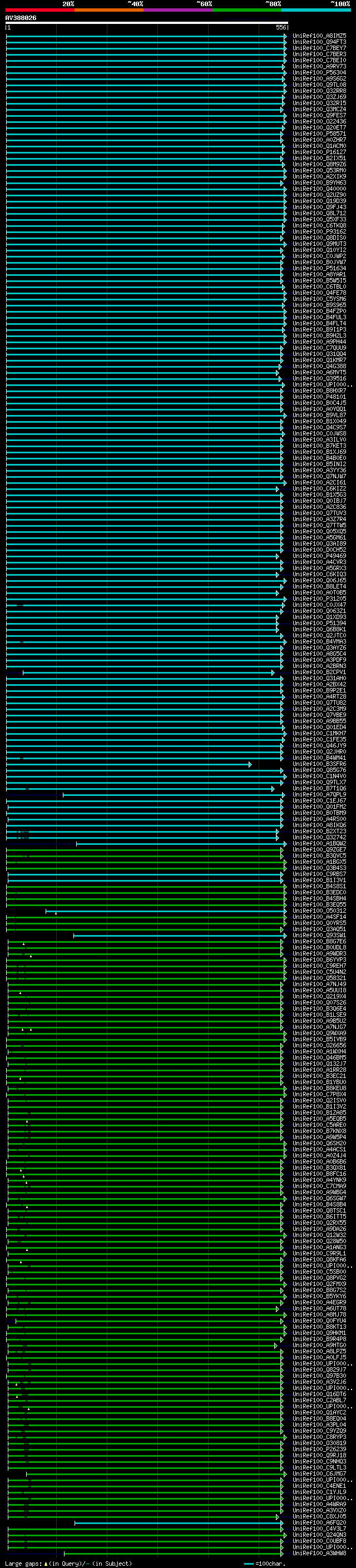Select hit label UniRef100_C8RYP3
The height and width of the screenshot is (1568, 356).
(319, 1437)
